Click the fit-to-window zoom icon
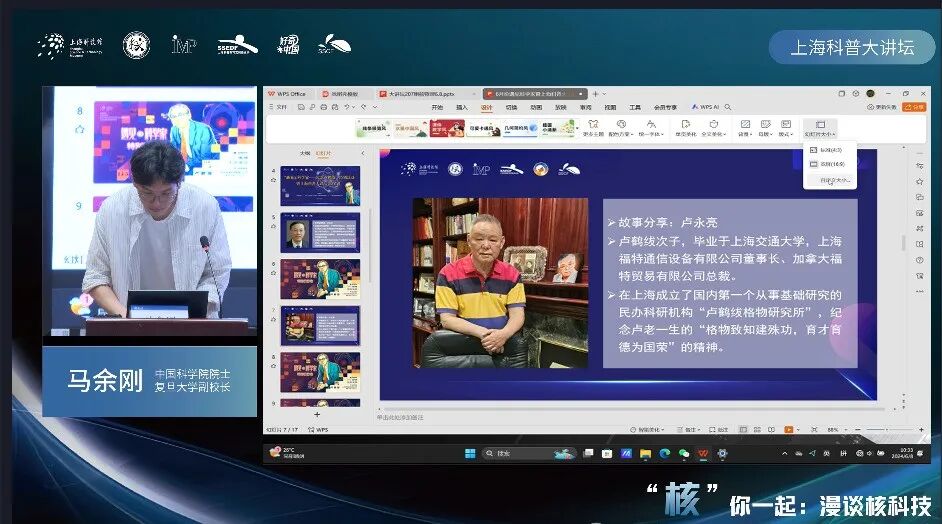The width and height of the screenshot is (942, 524). coord(814,430)
